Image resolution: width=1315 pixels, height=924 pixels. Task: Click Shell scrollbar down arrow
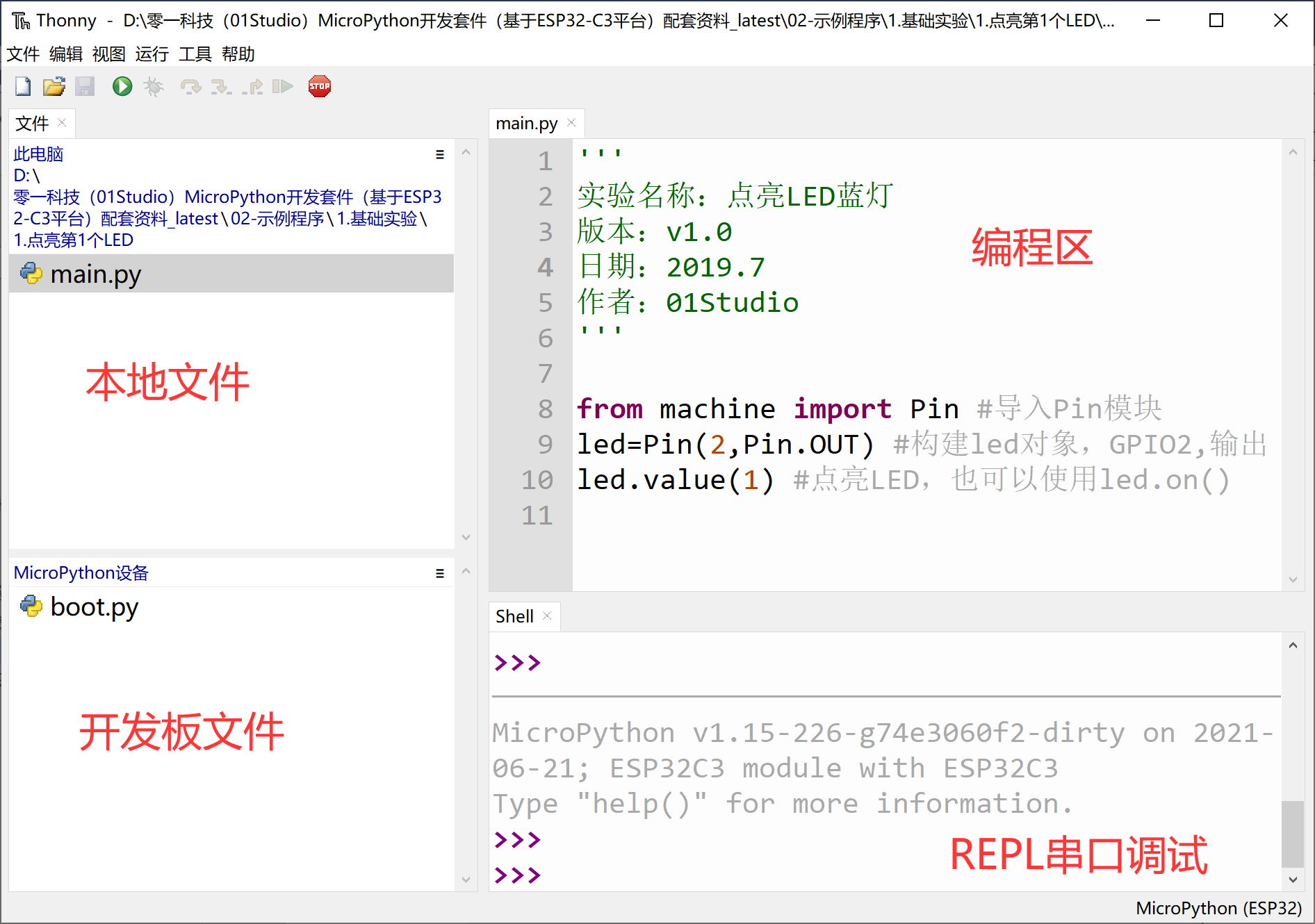click(x=1293, y=879)
